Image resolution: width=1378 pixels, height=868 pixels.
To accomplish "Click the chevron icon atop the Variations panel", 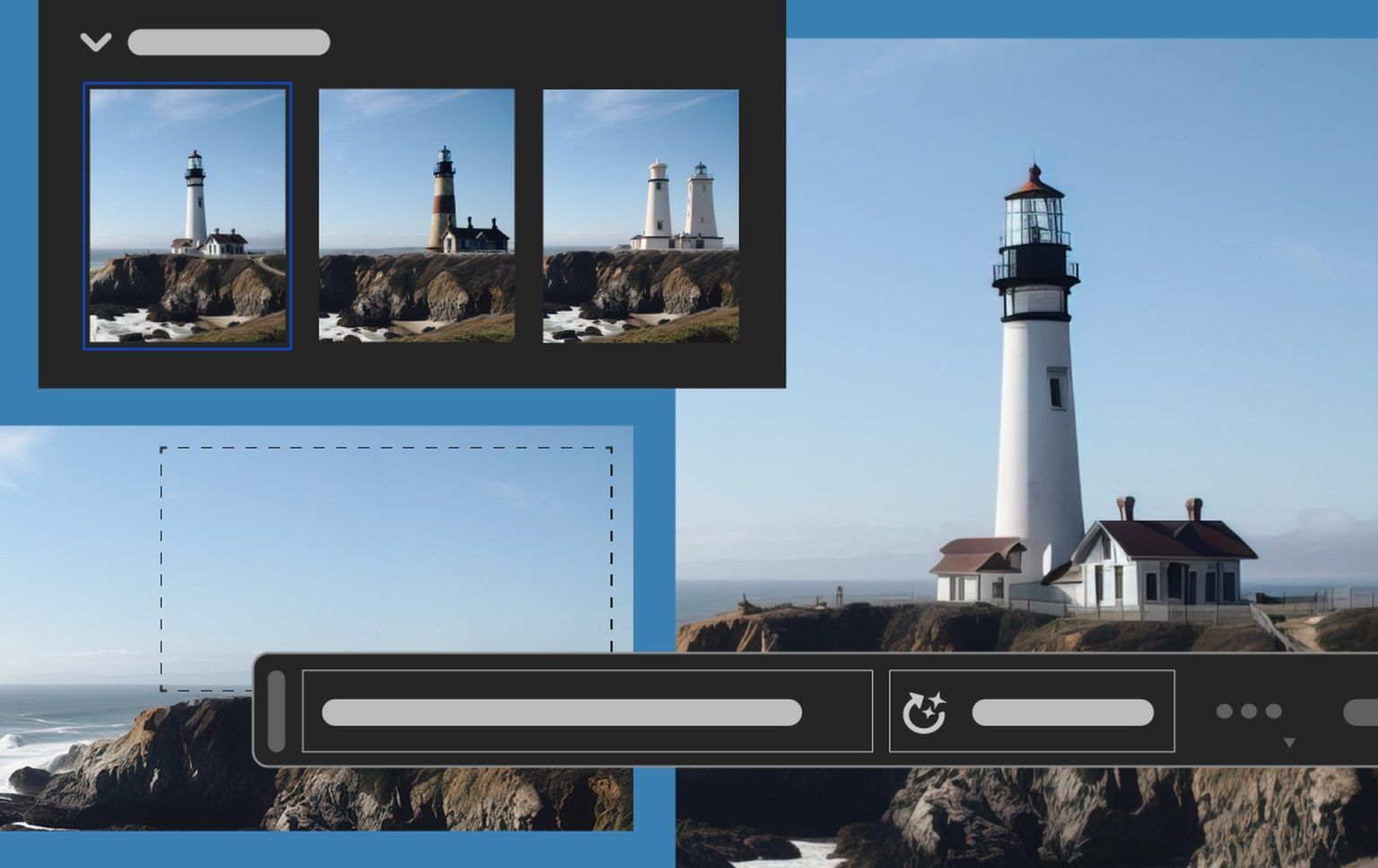I will 96,42.
